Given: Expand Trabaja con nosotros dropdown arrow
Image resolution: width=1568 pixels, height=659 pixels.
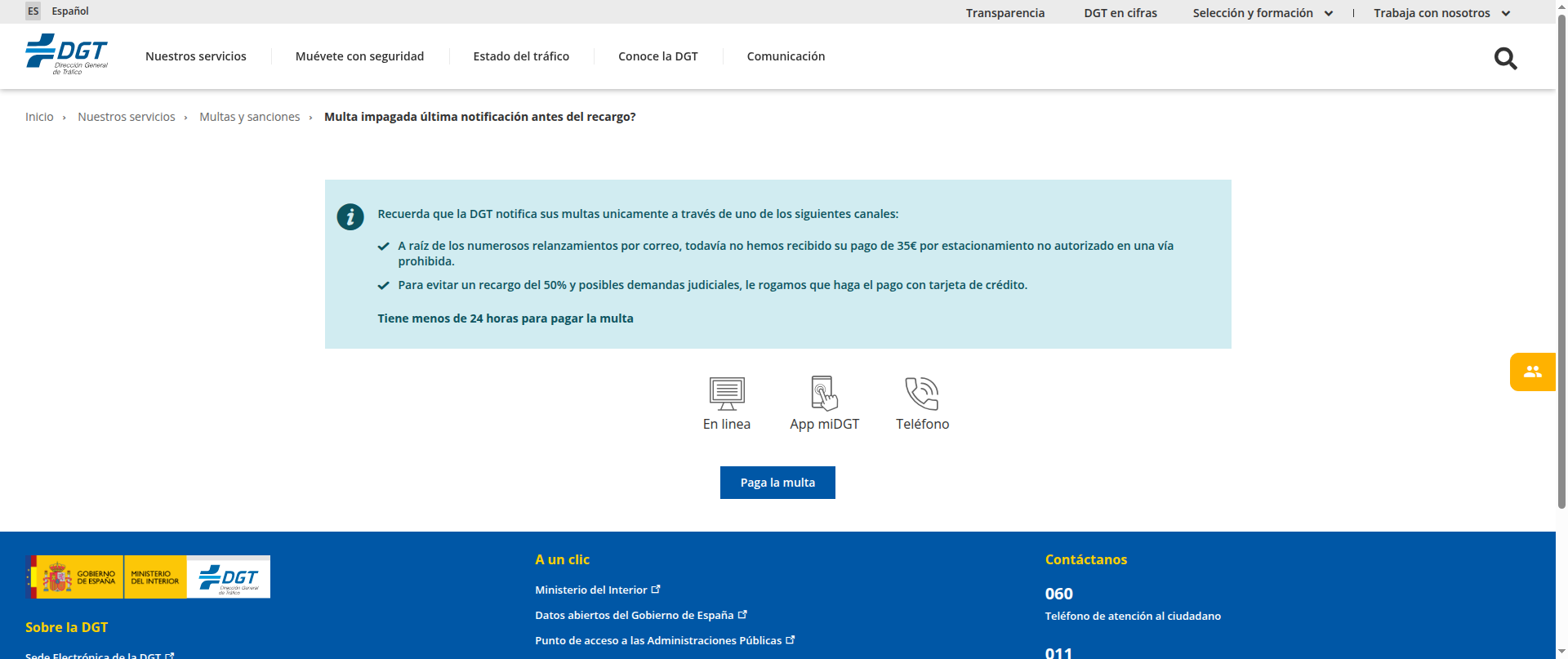Looking at the screenshot, I should coord(1506,13).
